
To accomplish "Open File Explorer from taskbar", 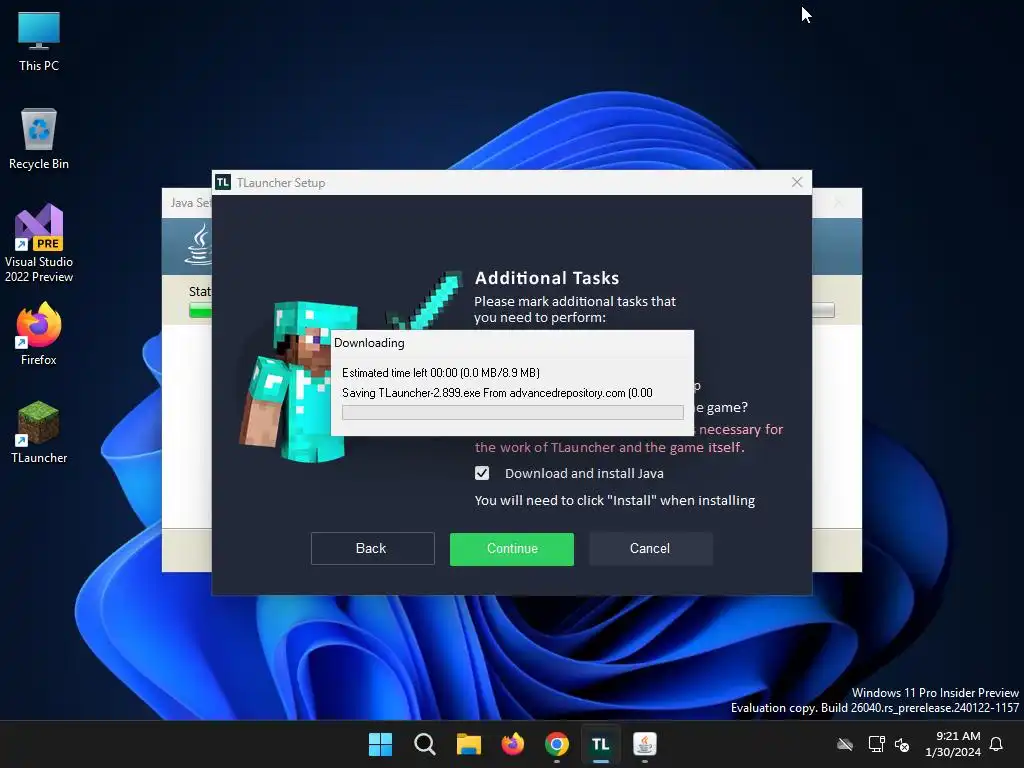I will point(468,744).
